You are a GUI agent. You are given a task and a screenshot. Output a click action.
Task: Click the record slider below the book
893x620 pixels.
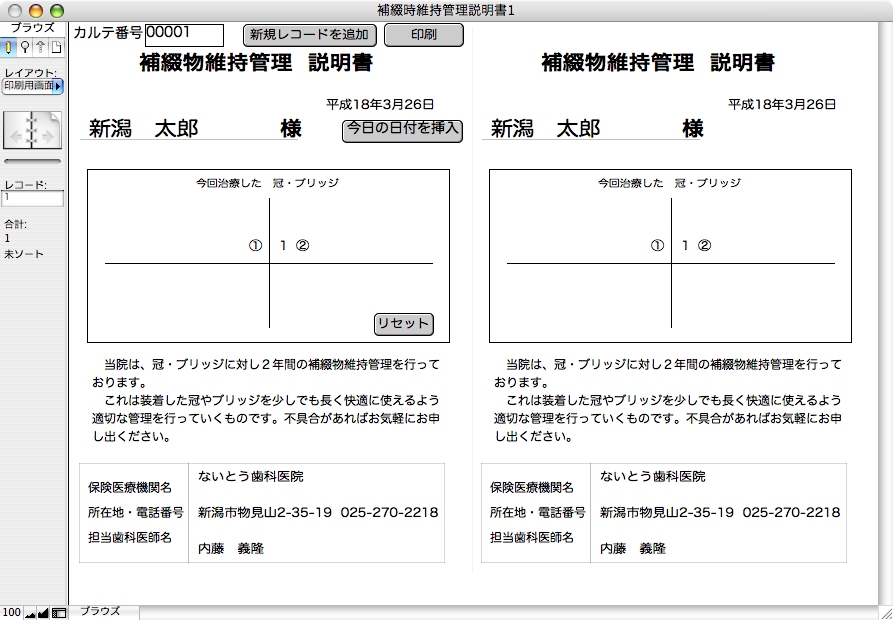click(32, 161)
